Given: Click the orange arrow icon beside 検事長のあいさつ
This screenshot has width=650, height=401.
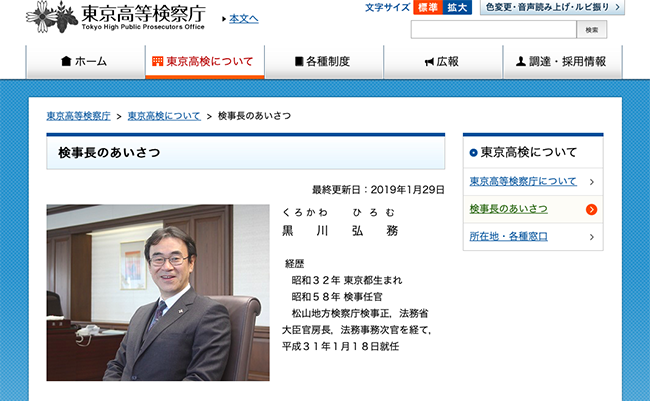Looking at the screenshot, I should point(592,209).
